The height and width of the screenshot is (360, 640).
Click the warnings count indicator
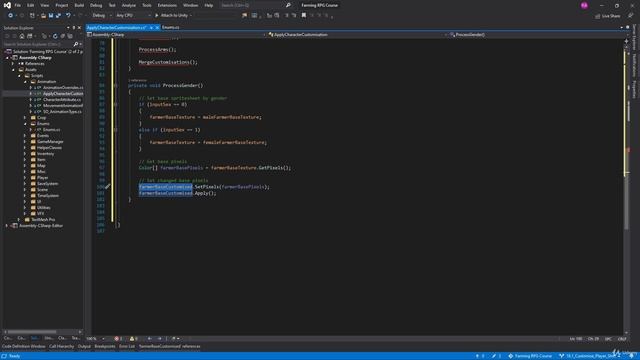point(133,339)
